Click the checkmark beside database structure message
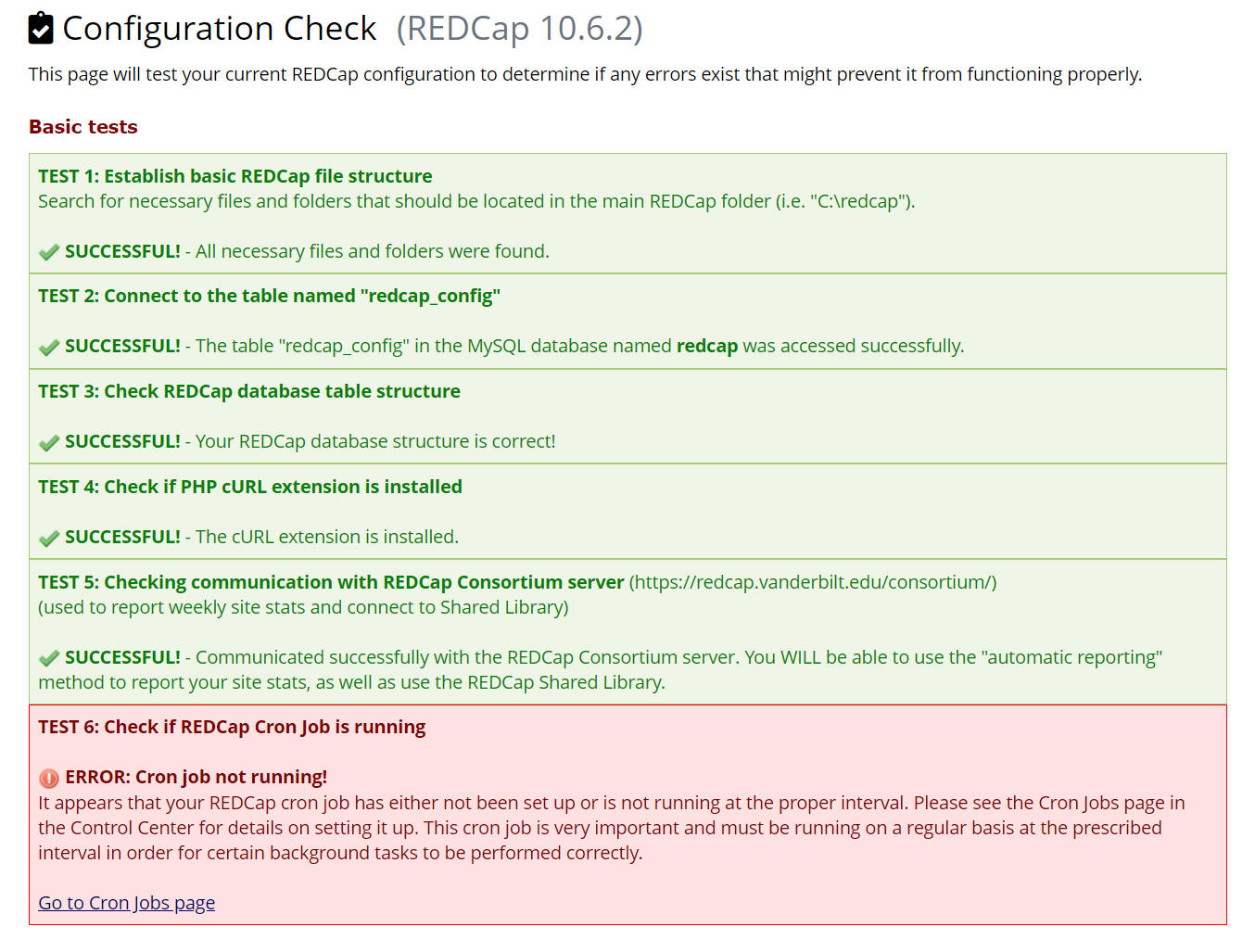 (48, 442)
